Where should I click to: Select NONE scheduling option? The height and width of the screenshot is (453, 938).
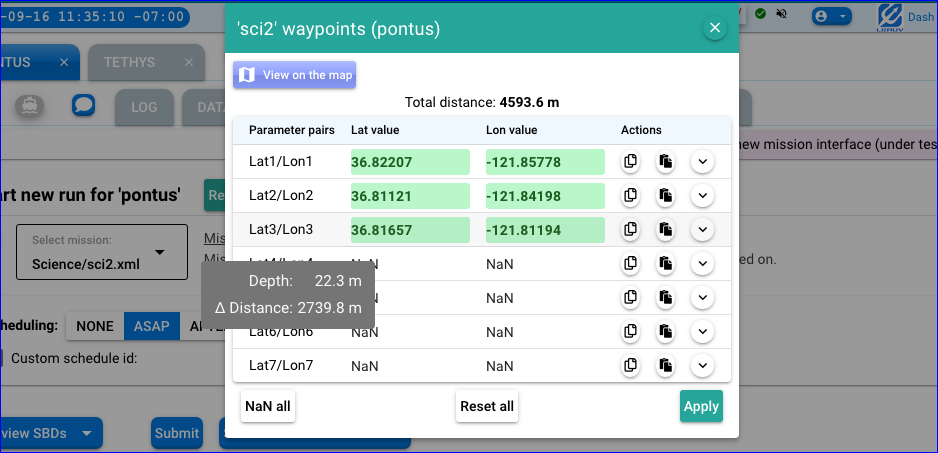click(x=95, y=326)
